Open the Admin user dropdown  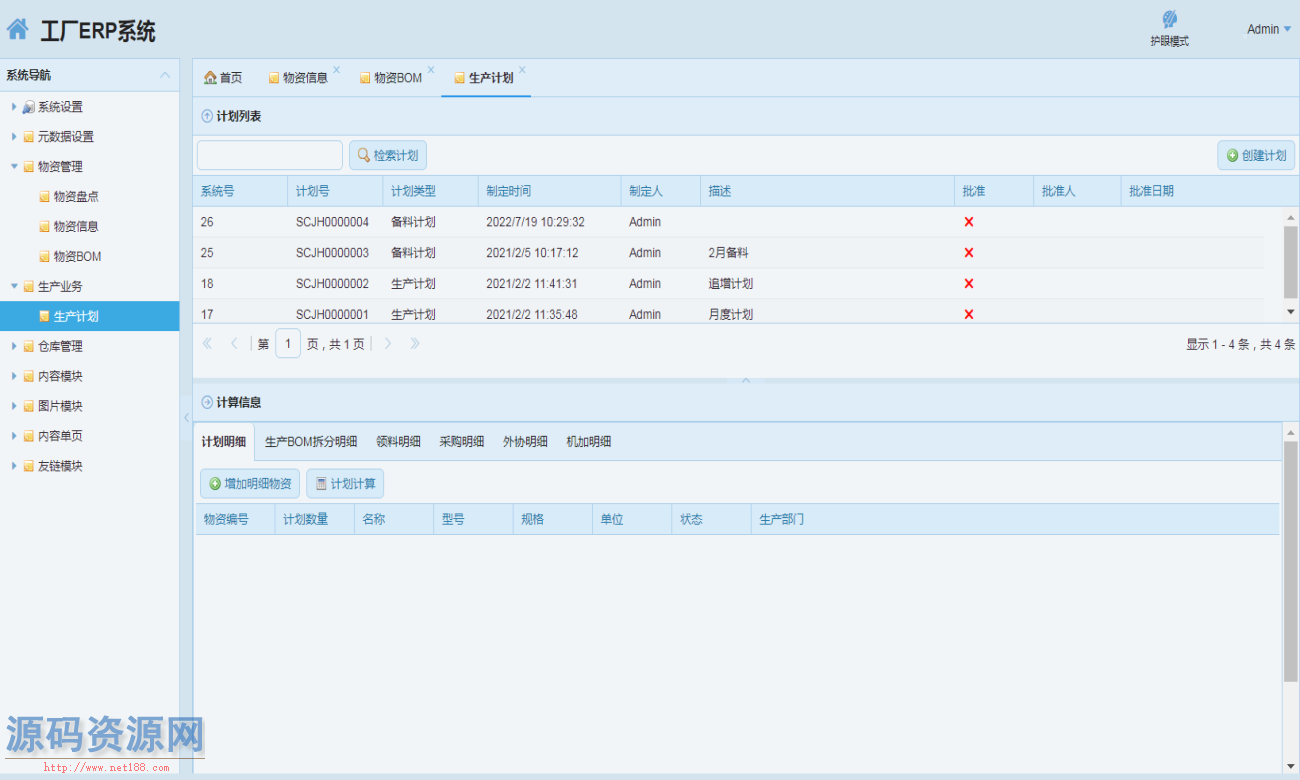[1268, 29]
